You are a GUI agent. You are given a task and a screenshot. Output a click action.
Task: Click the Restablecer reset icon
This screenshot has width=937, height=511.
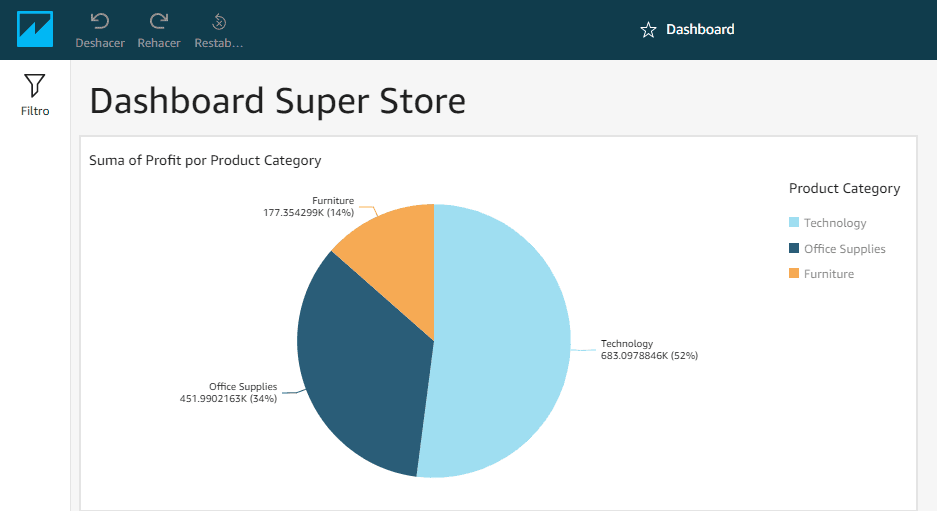(219, 21)
